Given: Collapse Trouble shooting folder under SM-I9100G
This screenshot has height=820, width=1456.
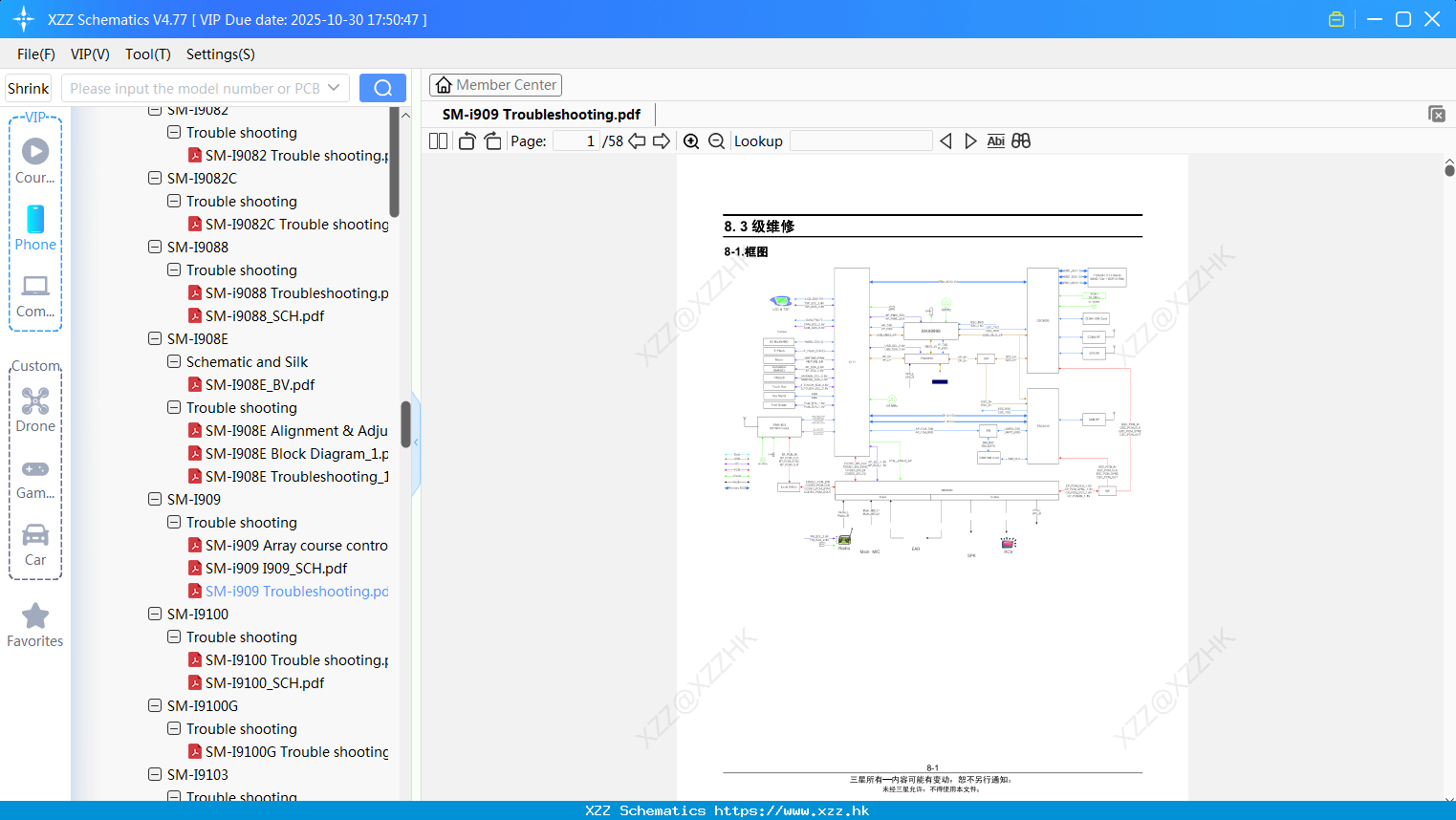Looking at the screenshot, I should click(174, 728).
